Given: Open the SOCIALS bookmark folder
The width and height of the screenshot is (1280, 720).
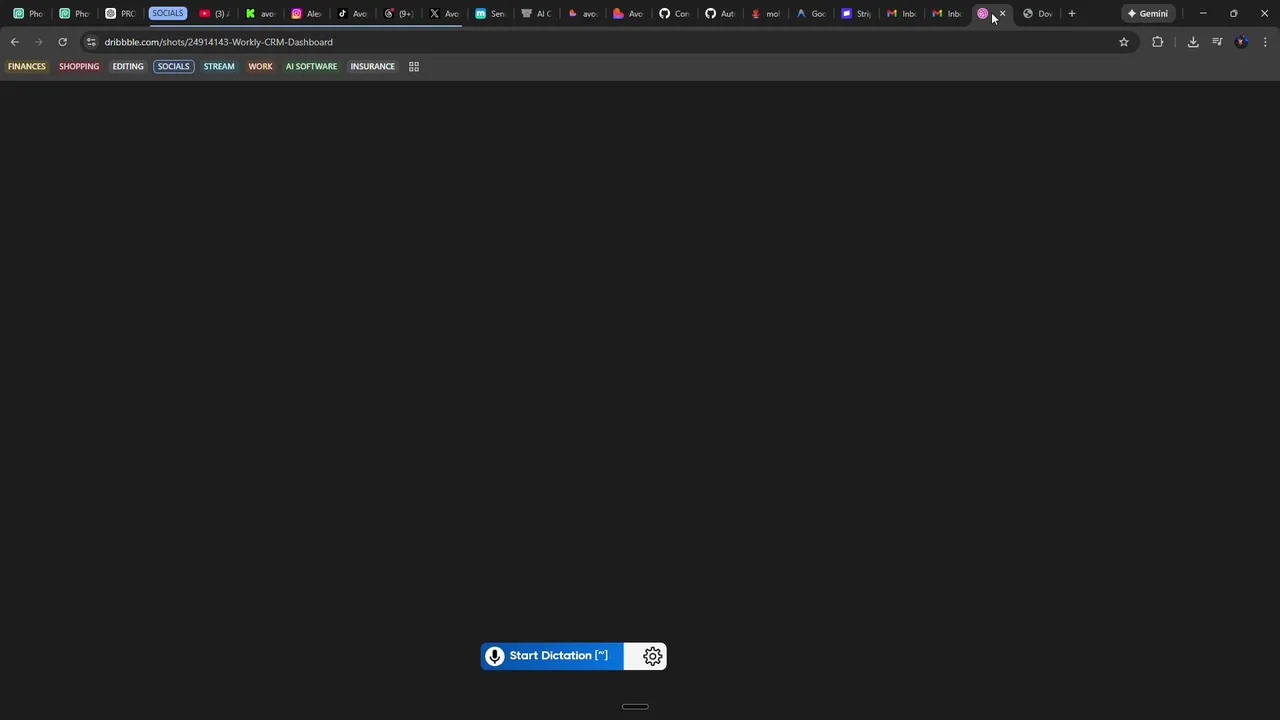Looking at the screenshot, I should (x=173, y=66).
